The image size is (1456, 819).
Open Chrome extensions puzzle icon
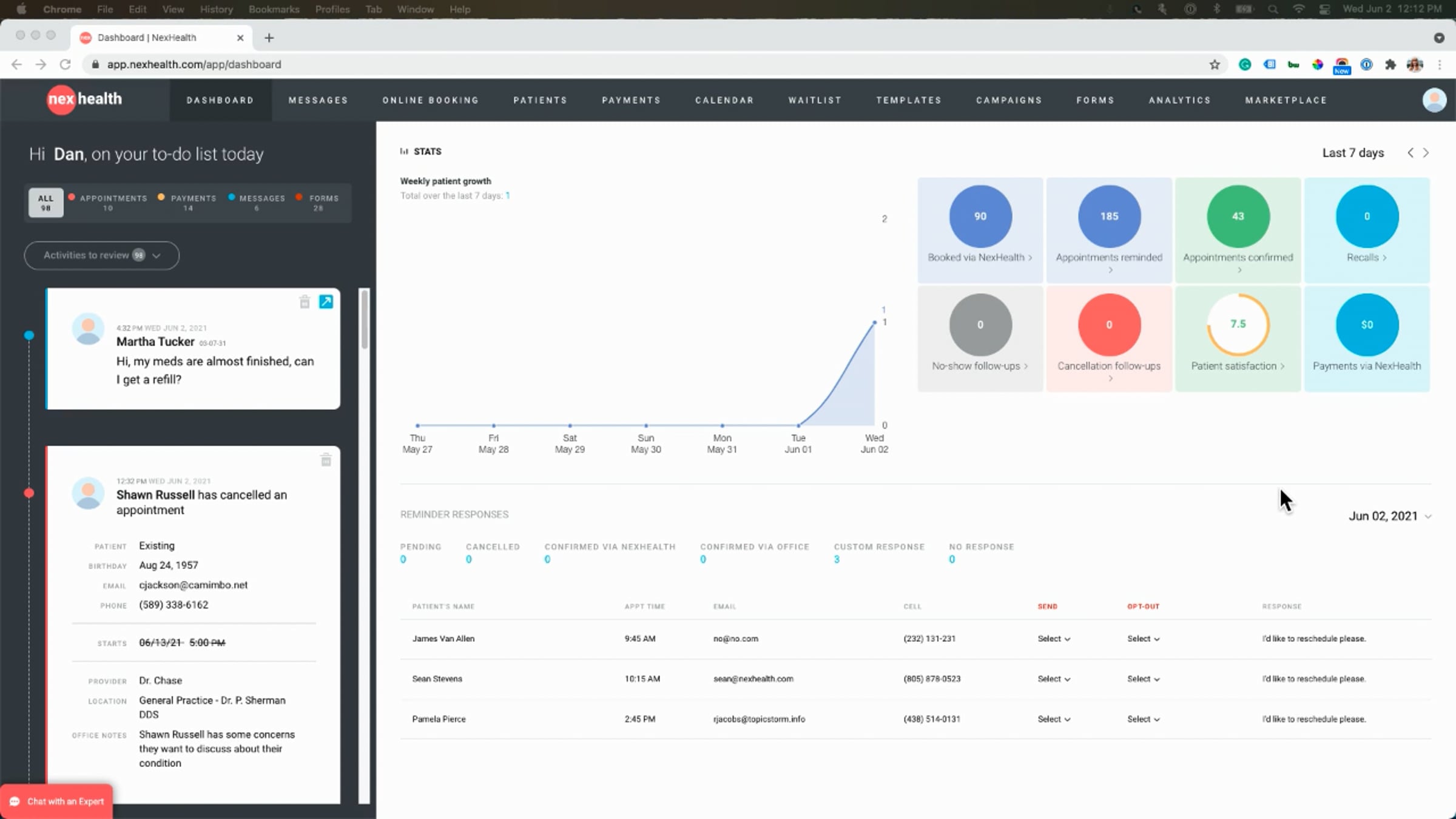click(1390, 64)
